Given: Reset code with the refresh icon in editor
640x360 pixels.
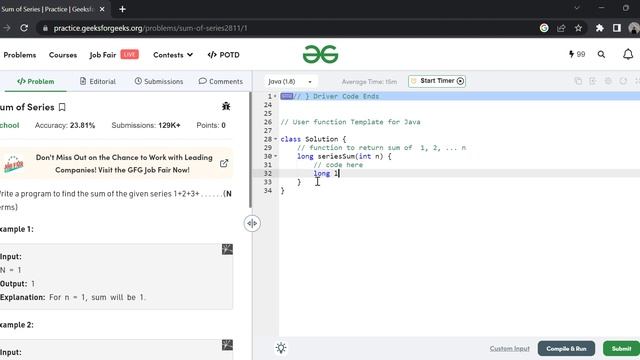Looking at the screenshot, I should click(x=623, y=81).
